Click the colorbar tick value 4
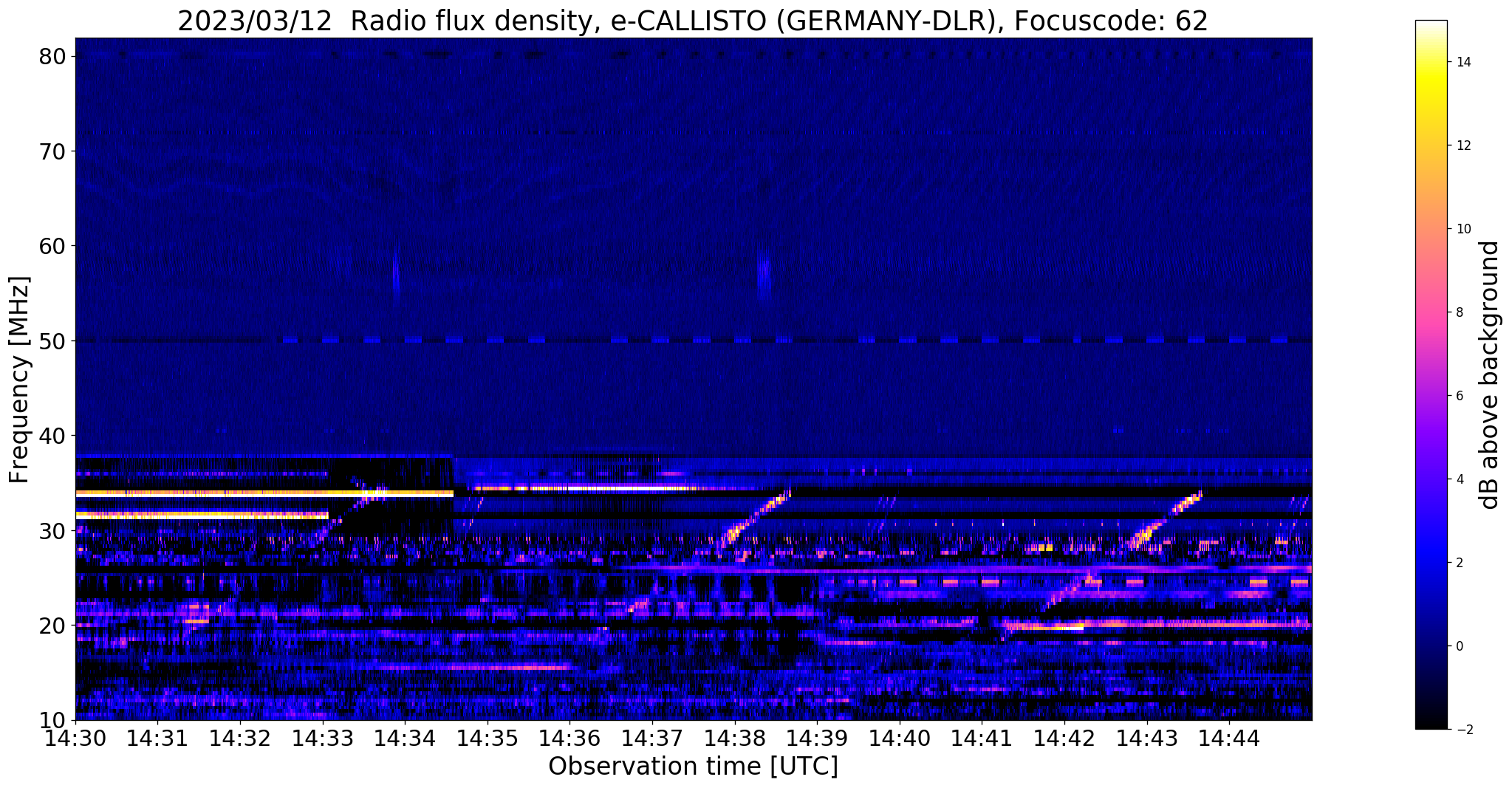 pos(1459,479)
